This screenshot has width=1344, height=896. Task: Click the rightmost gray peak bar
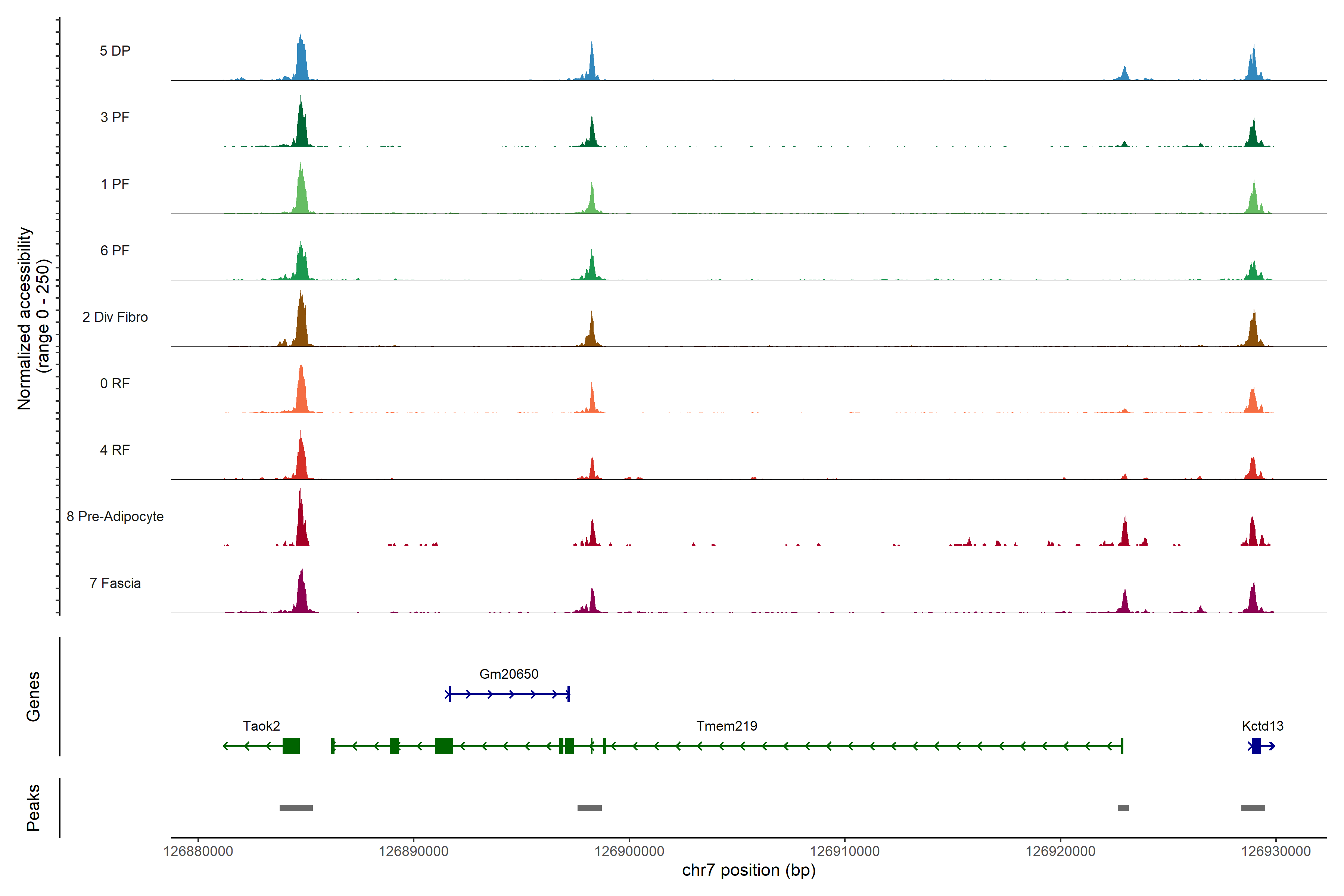[x=1253, y=808]
